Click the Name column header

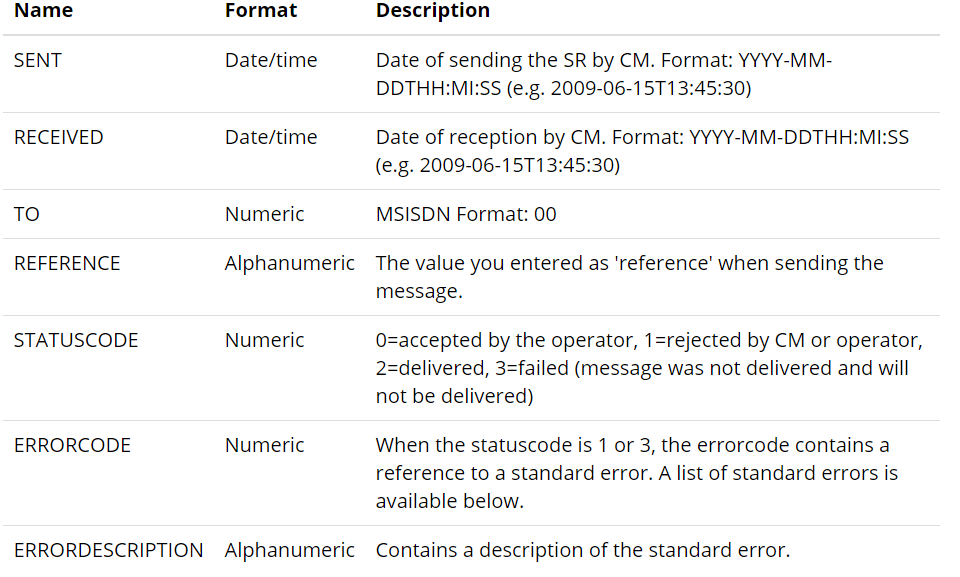43,10
